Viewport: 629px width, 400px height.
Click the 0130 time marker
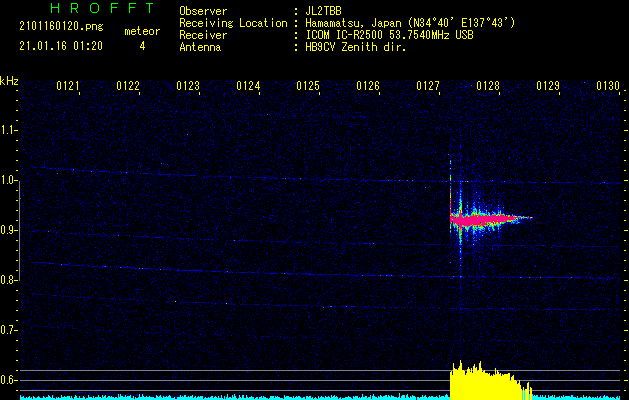[x=608, y=86]
